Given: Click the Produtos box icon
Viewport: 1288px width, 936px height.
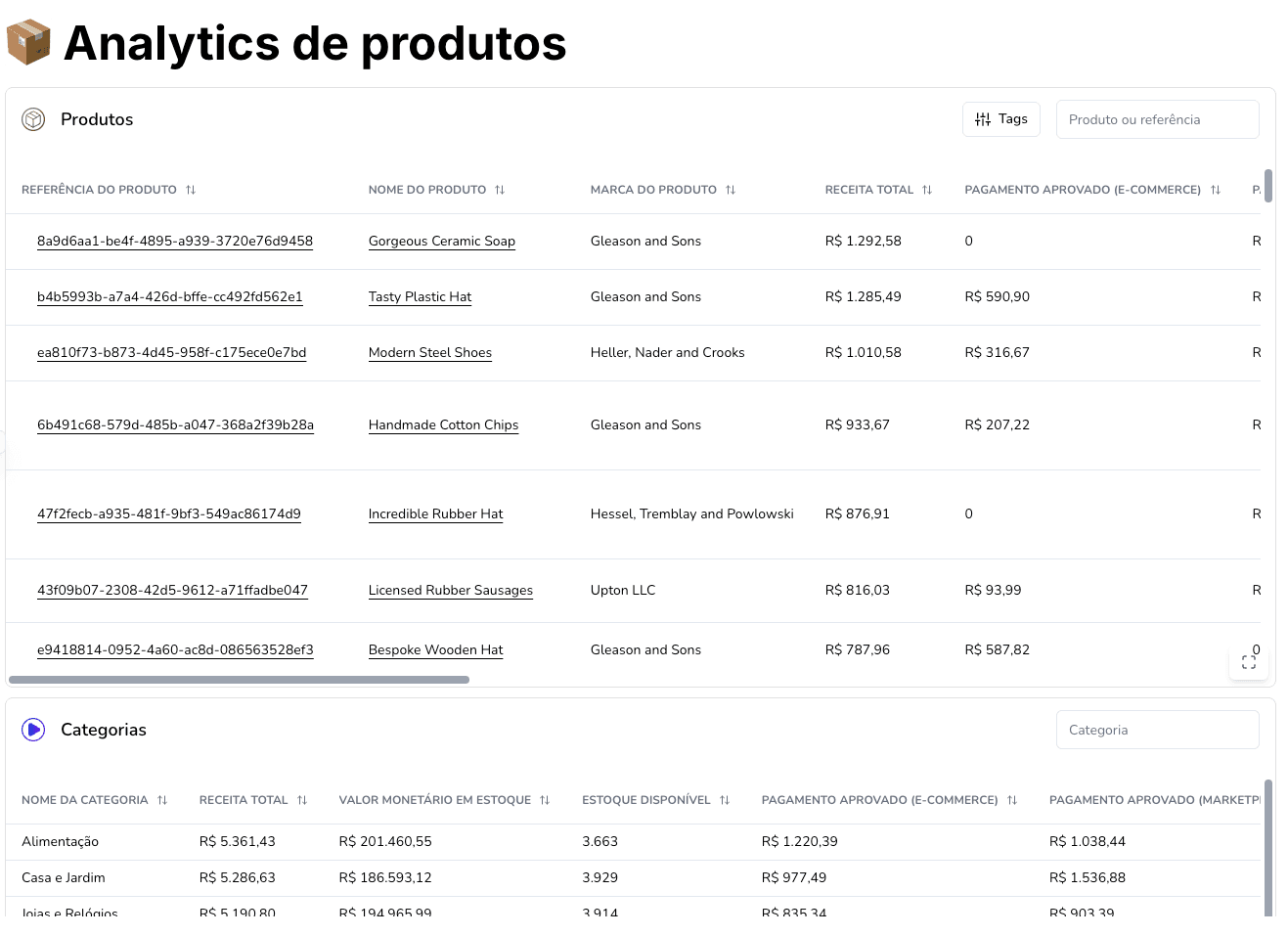Looking at the screenshot, I should pyautogui.click(x=33, y=119).
